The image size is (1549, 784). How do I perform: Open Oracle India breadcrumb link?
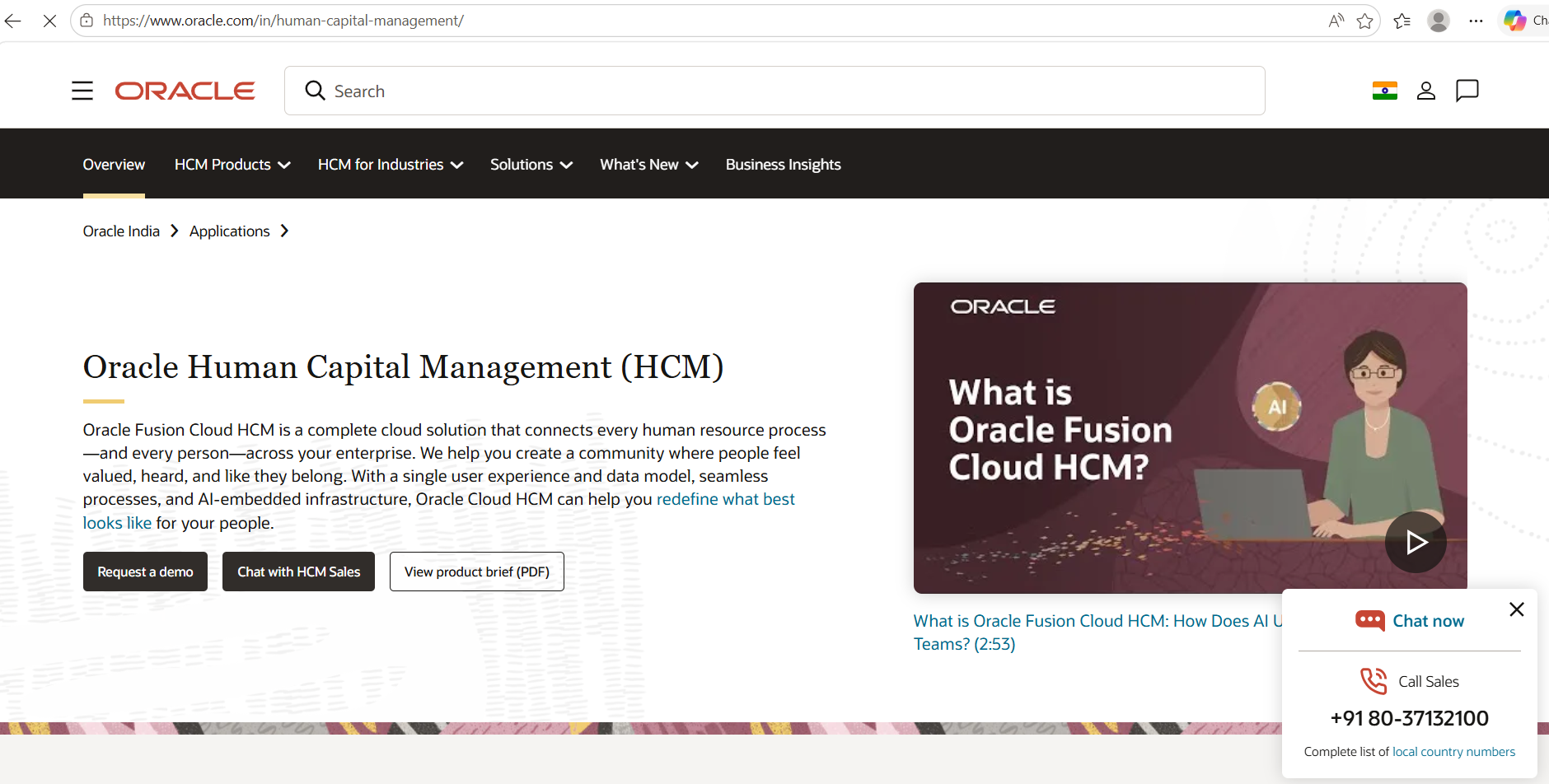coord(121,231)
